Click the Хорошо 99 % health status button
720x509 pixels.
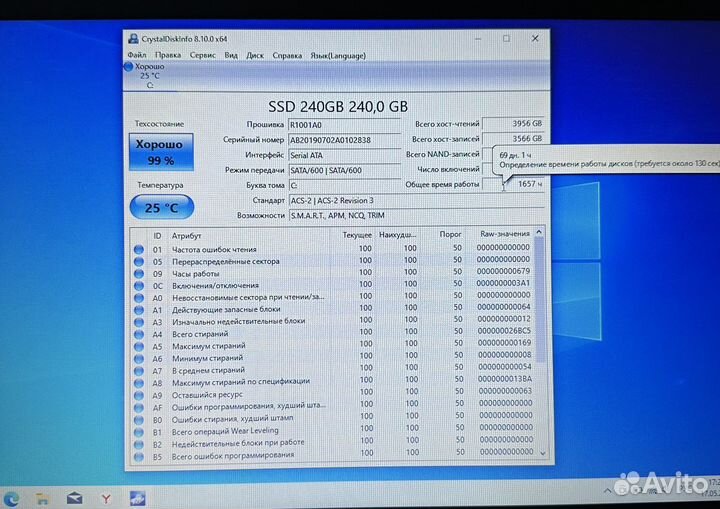pos(161,152)
